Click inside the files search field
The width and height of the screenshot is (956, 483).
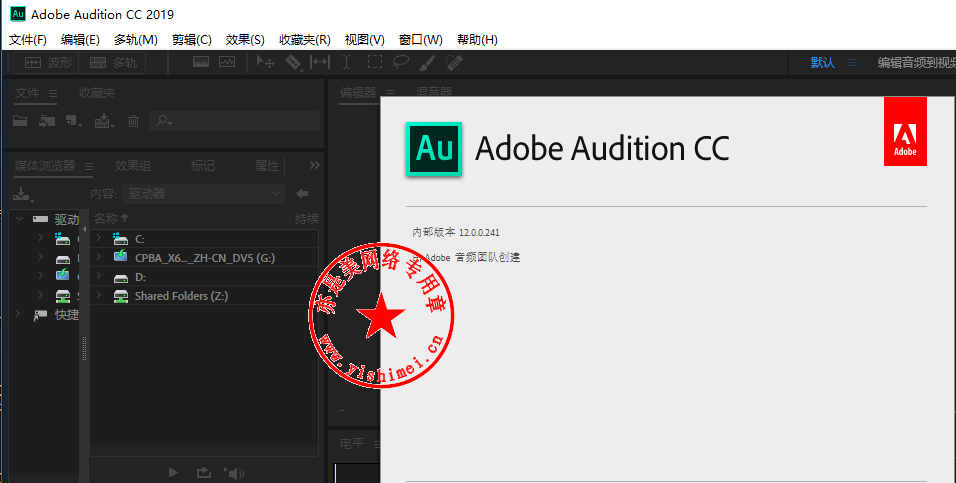point(235,121)
